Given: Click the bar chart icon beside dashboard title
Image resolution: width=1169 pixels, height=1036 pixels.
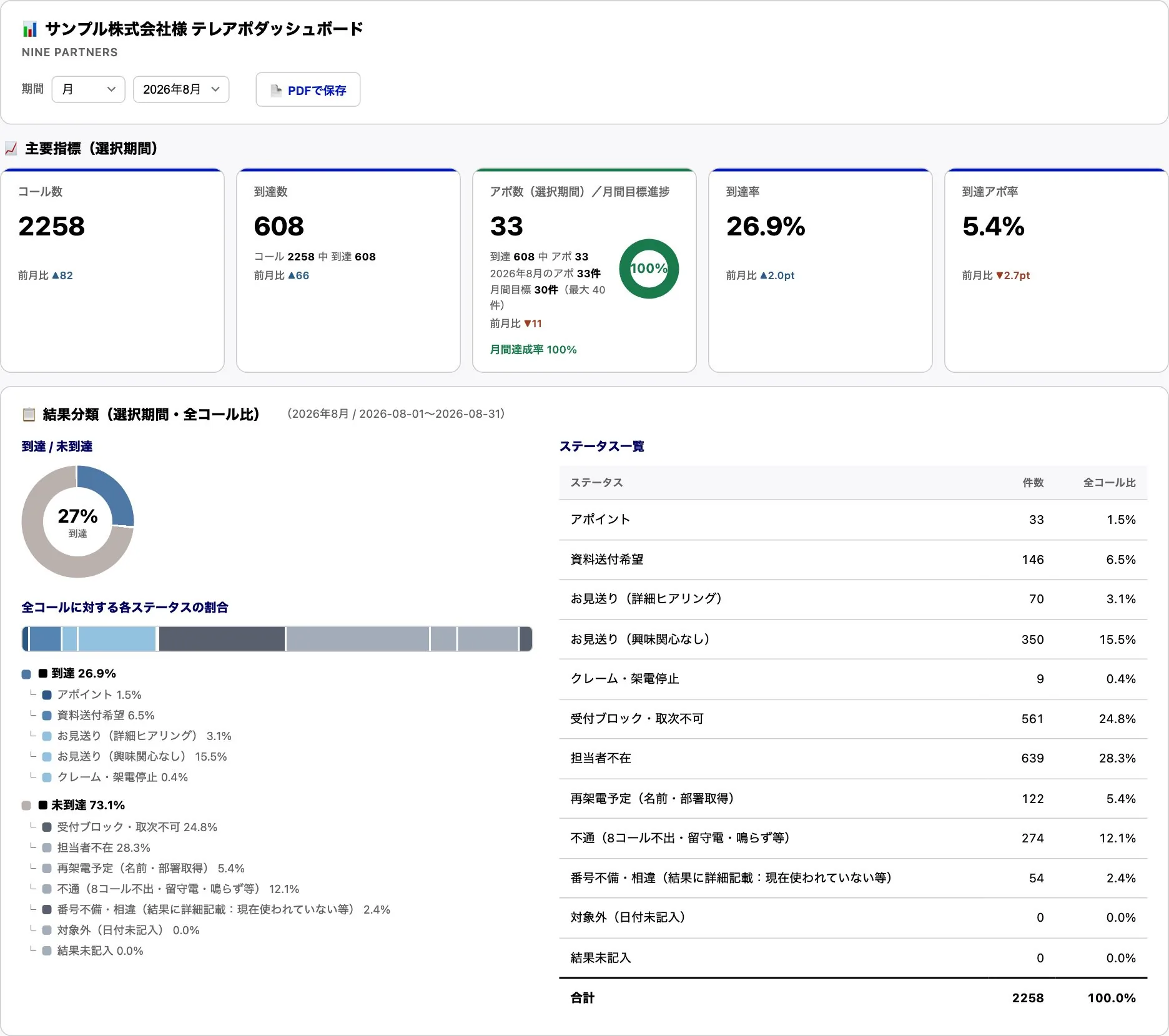Looking at the screenshot, I should click(x=30, y=29).
